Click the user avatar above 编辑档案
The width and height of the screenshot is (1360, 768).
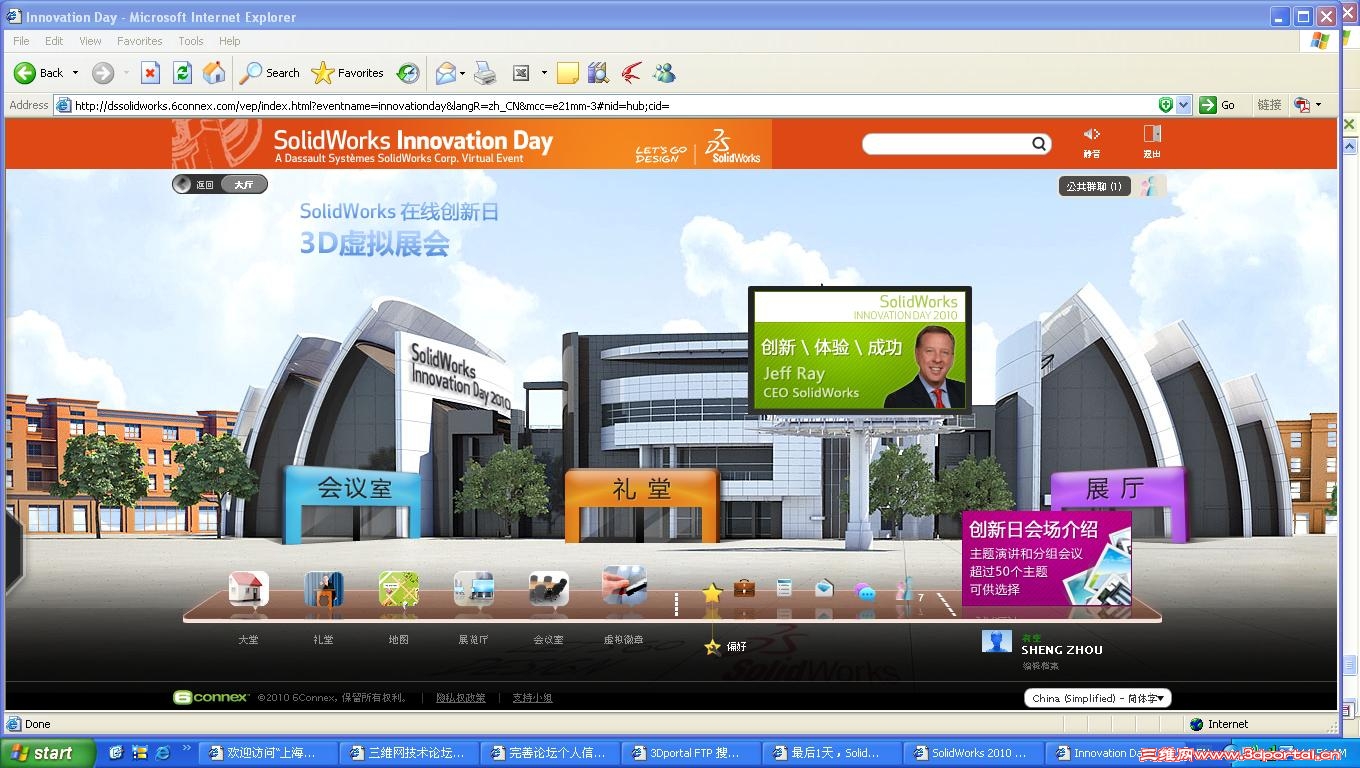(x=997, y=641)
